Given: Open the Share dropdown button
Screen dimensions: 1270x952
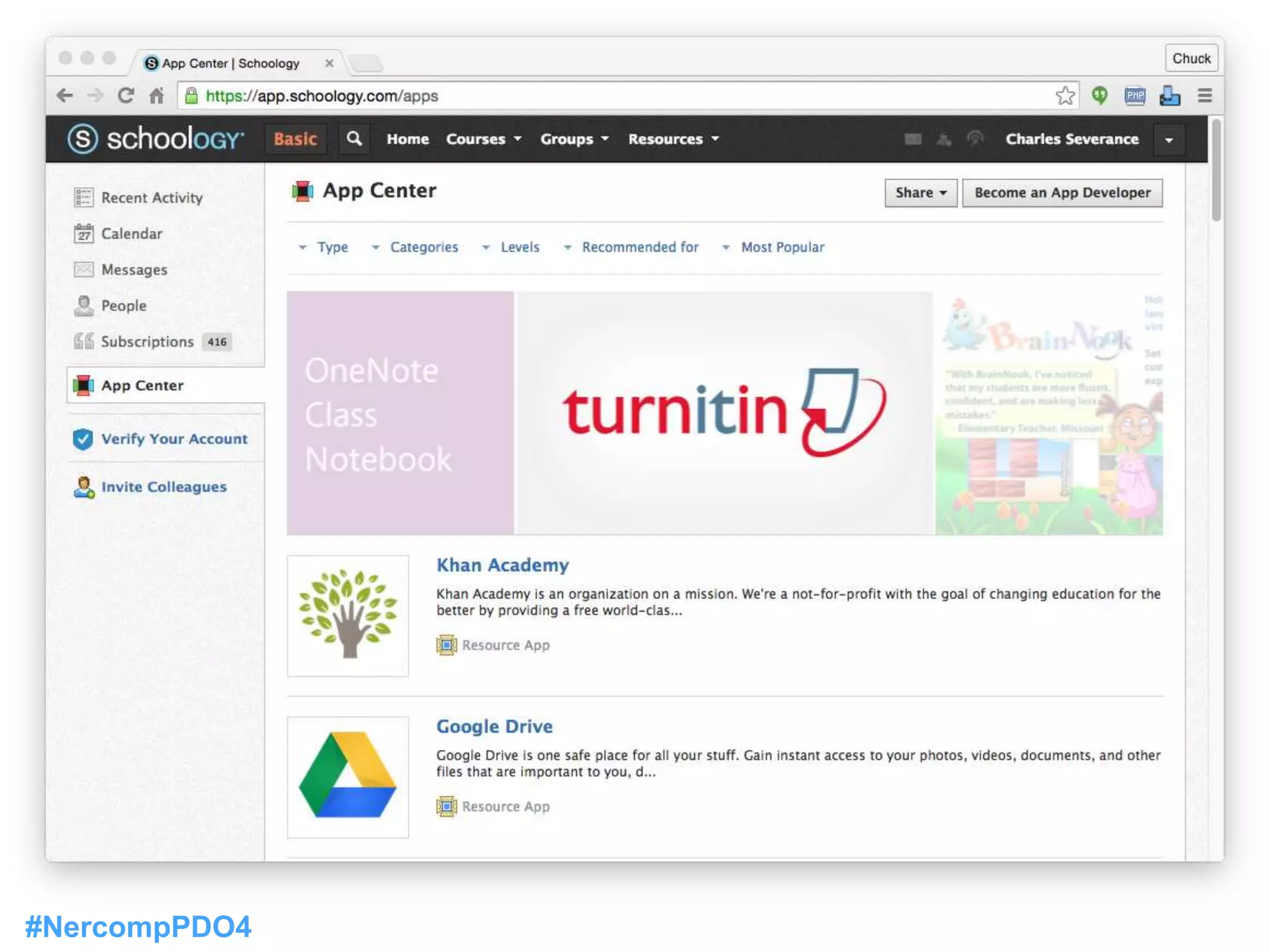Looking at the screenshot, I should click(x=920, y=193).
